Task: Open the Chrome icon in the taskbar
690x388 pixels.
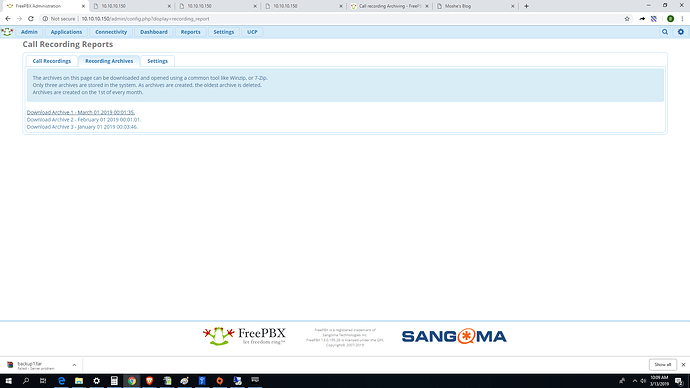Action: pyautogui.click(x=132, y=381)
